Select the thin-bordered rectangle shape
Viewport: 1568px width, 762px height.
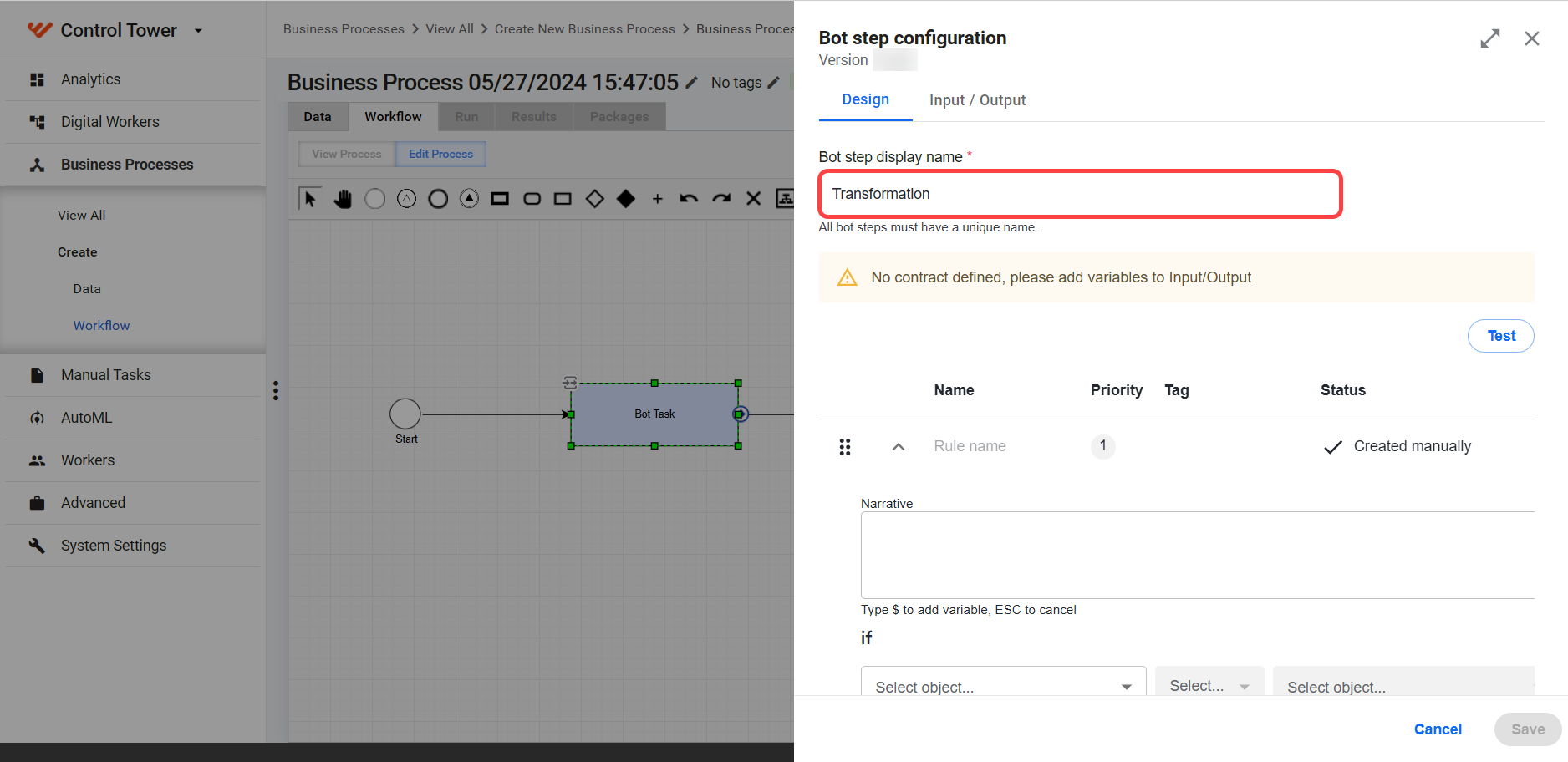(563, 199)
